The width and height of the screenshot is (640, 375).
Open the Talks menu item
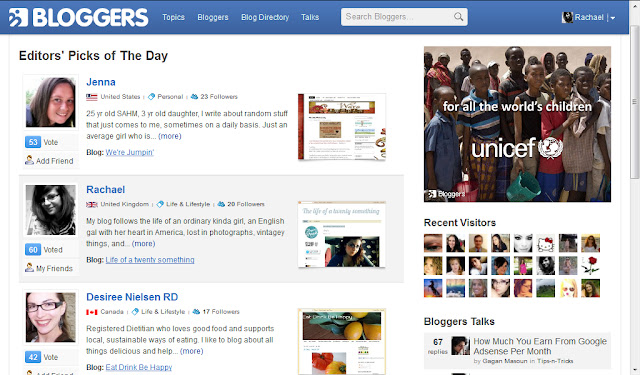click(x=310, y=17)
